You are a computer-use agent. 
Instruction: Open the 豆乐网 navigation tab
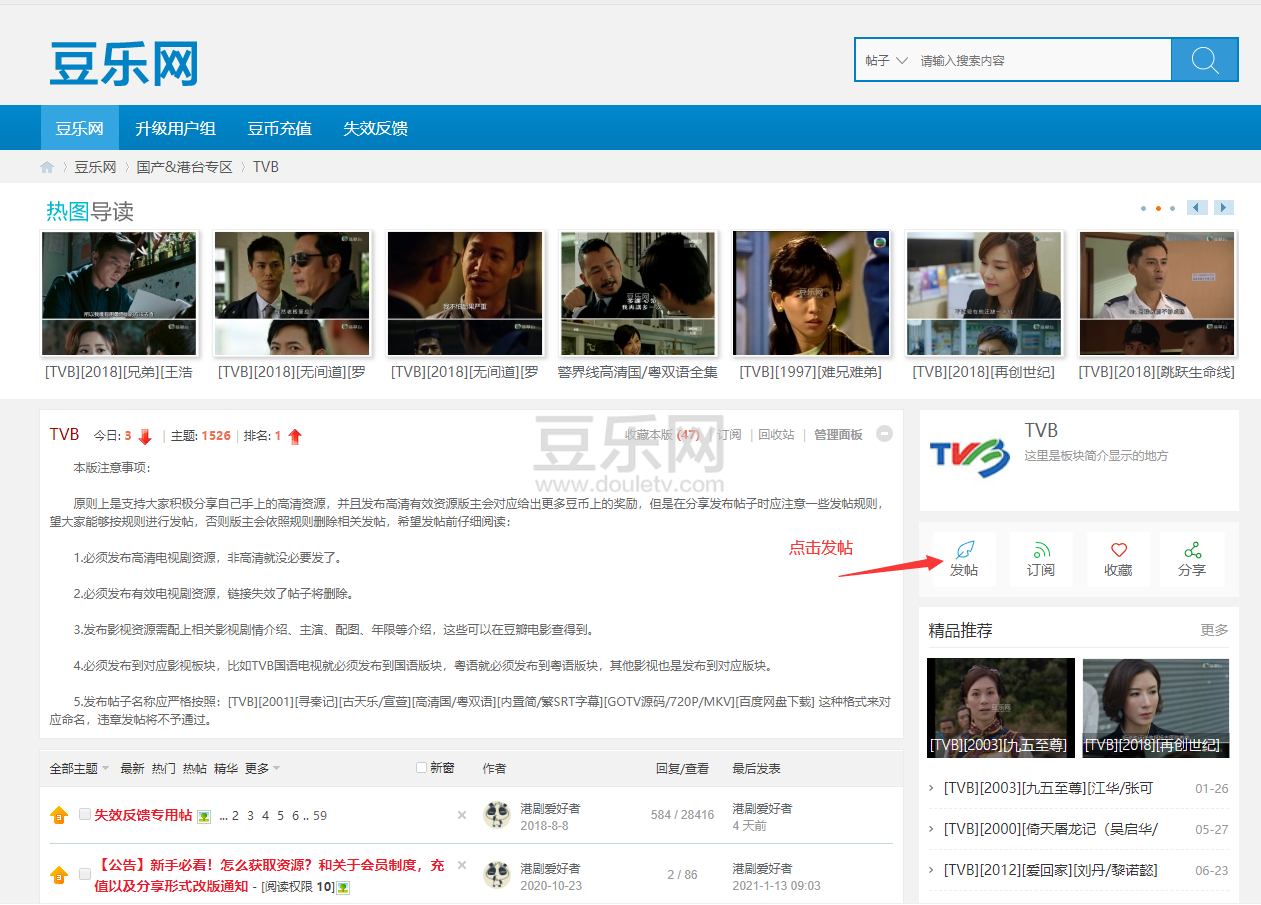(80, 128)
